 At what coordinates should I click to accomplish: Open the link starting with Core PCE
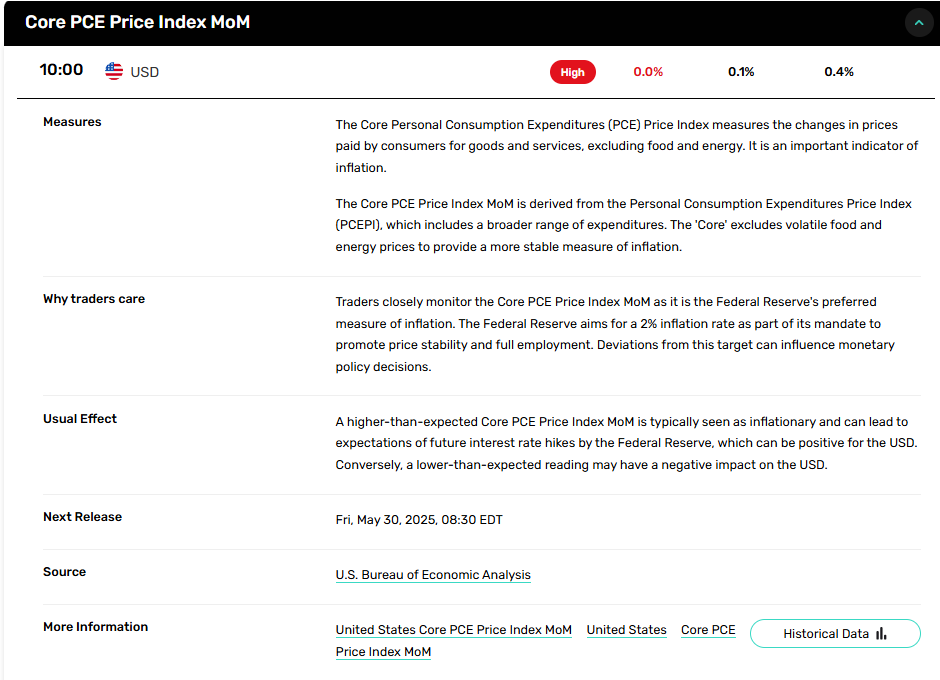pos(708,630)
